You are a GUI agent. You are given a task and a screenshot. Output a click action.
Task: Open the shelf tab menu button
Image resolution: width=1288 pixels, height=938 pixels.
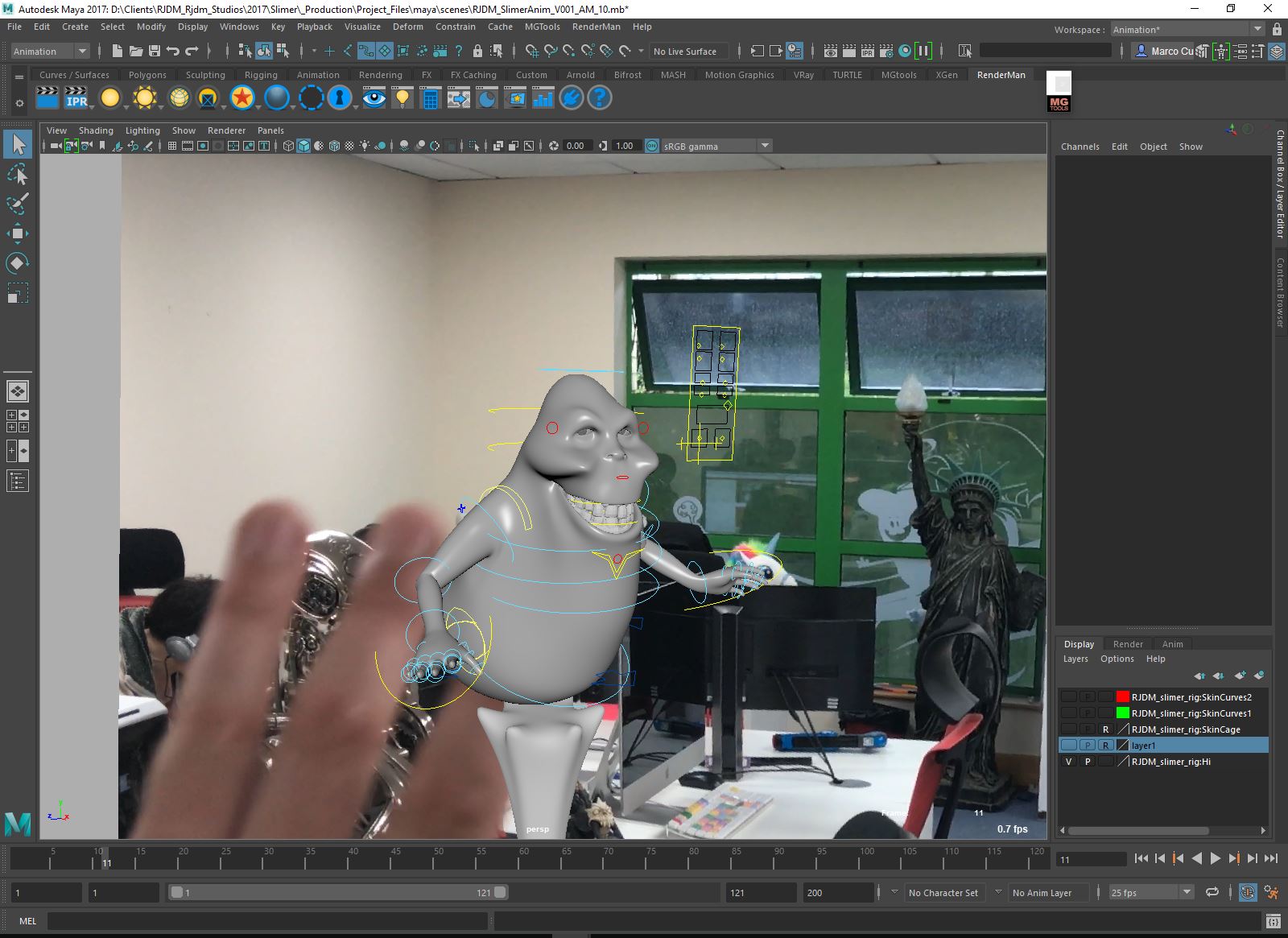pos(19,76)
